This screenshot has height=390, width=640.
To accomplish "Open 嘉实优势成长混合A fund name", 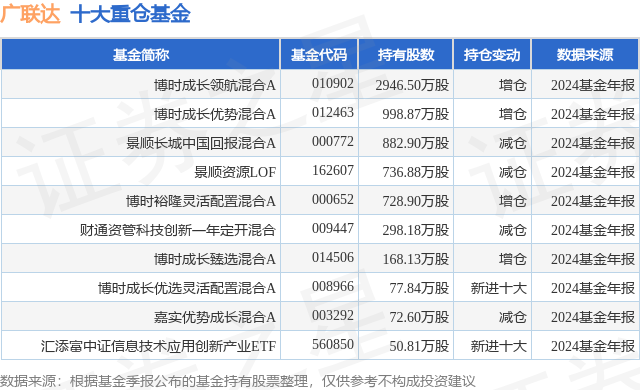I will click(x=215, y=317).
